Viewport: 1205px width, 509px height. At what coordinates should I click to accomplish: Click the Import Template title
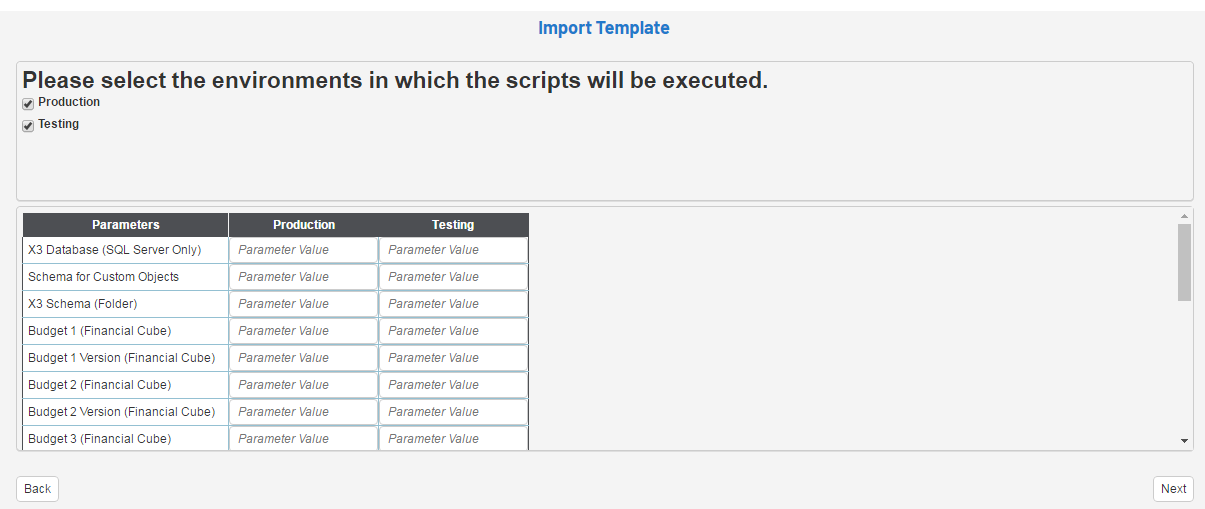(603, 28)
